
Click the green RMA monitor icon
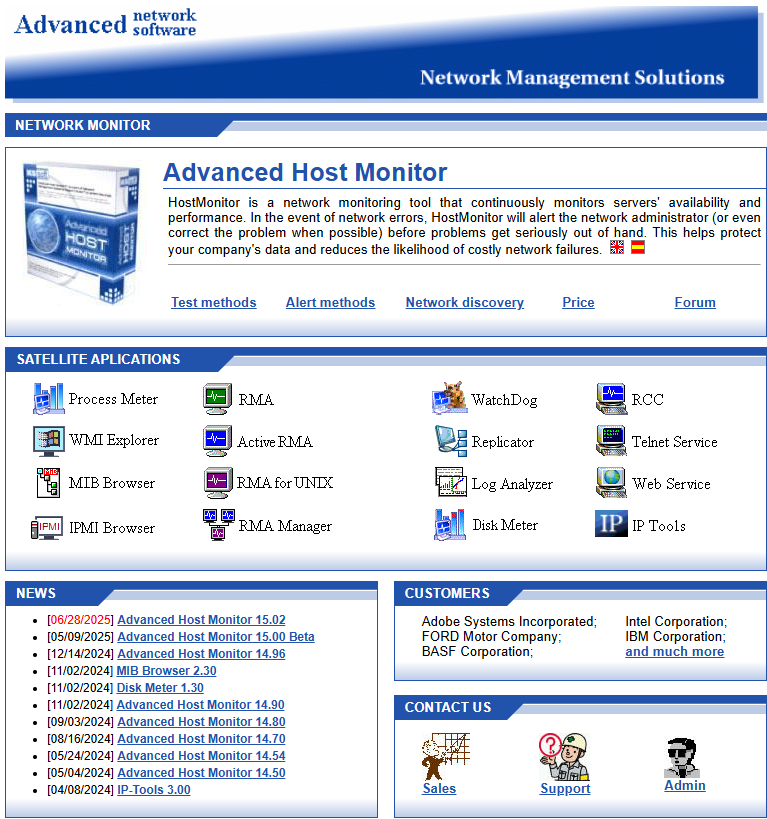pyautogui.click(x=217, y=399)
